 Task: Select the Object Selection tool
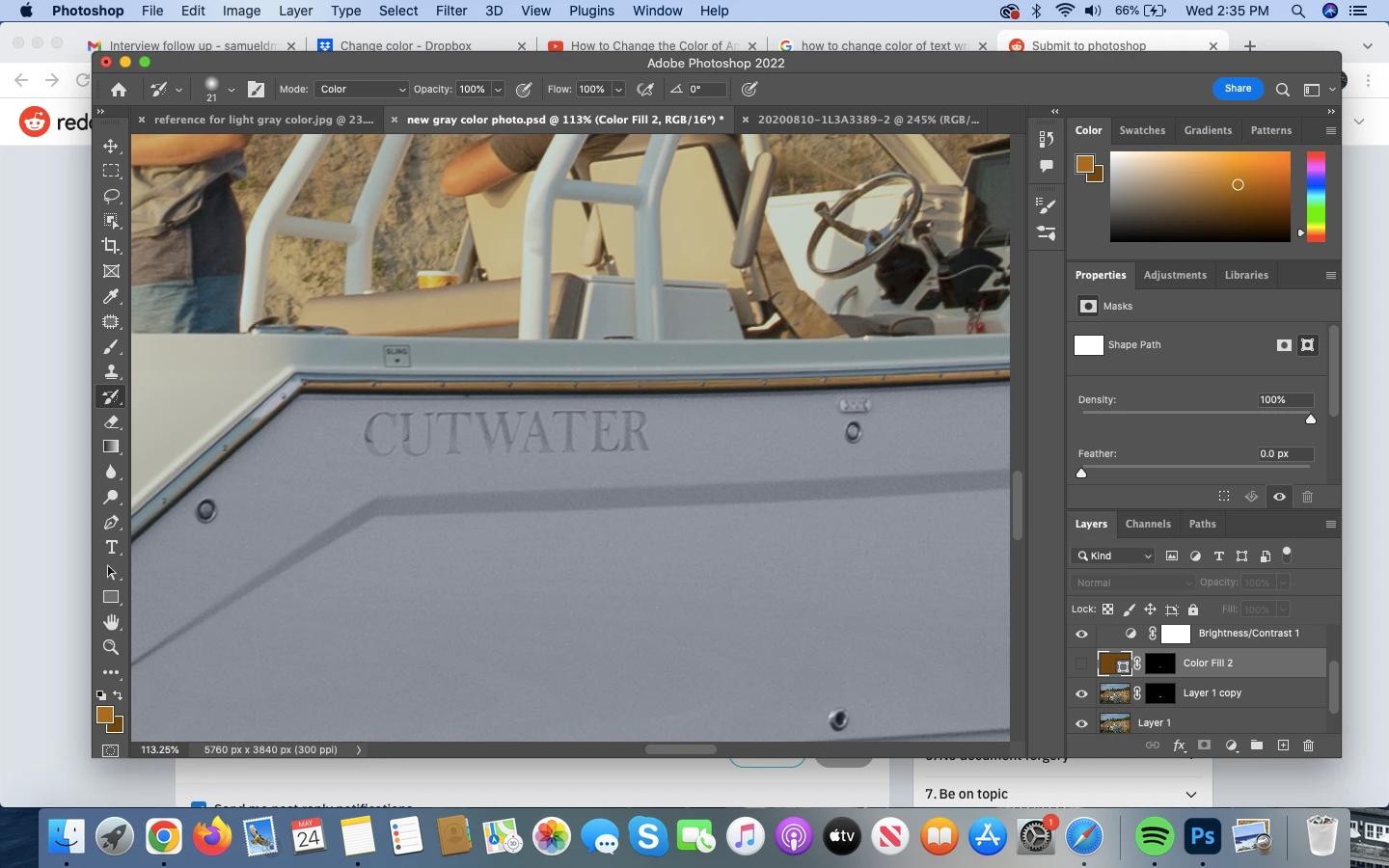click(x=111, y=222)
